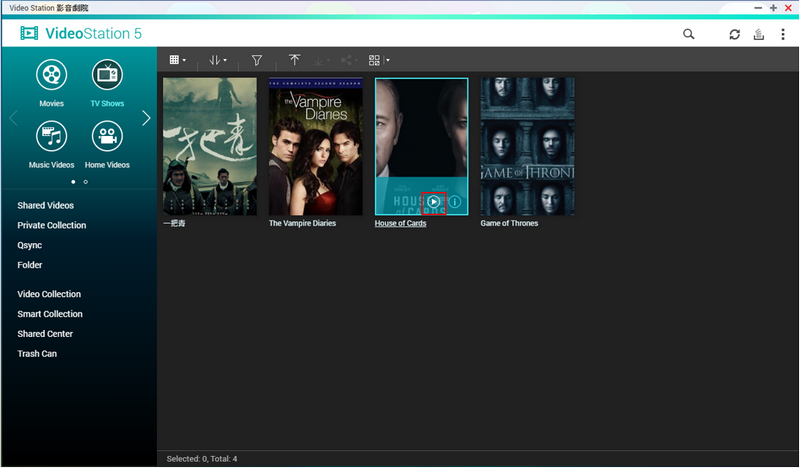Open the Home Videos category
This screenshot has width=800, height=468.
point(107,144)
